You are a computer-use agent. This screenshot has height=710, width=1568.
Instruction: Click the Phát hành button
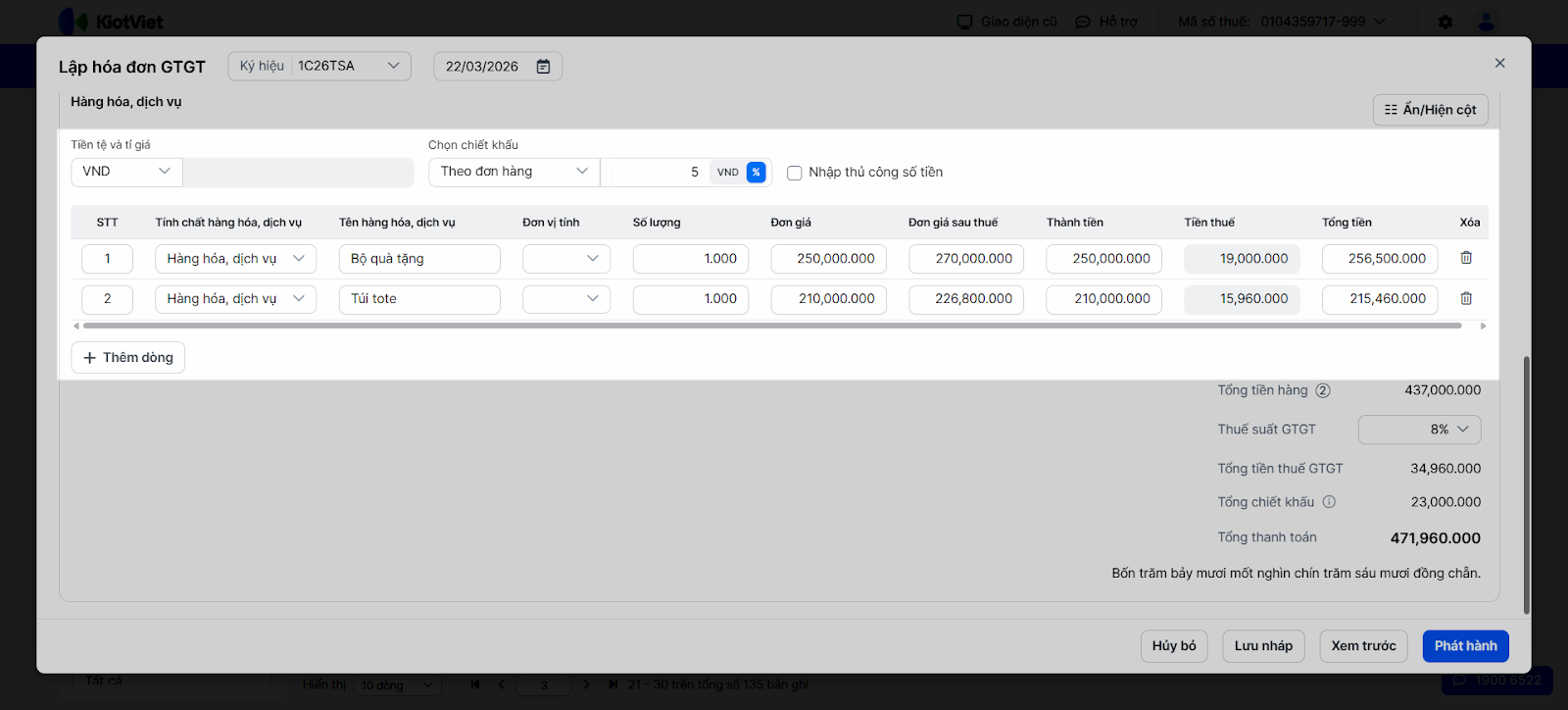[x=1465, y=646]
